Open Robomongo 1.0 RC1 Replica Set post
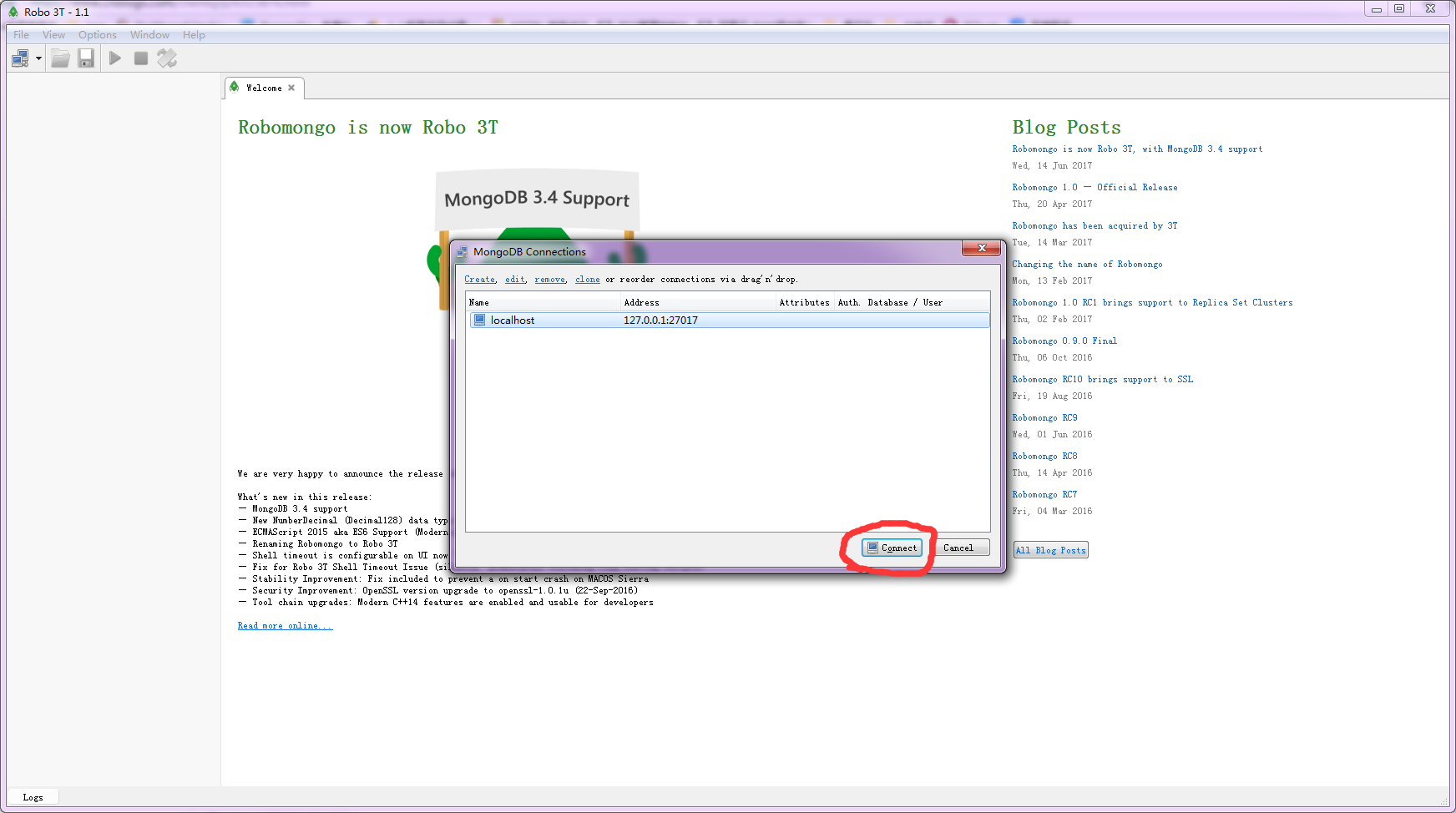The image size is (1456, 813). click(1152, 303)
